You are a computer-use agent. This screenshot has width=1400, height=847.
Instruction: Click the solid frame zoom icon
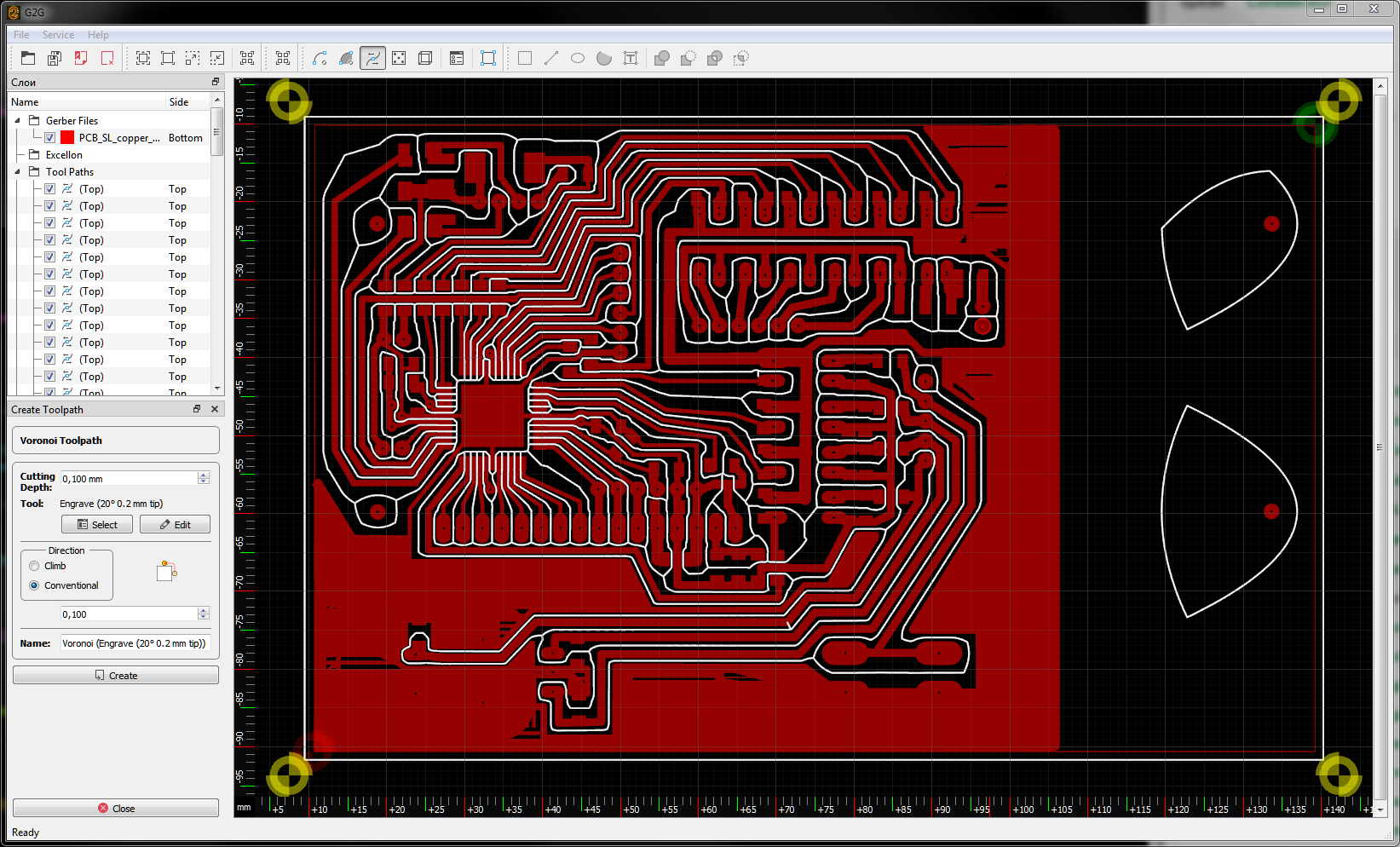(168, 58)
